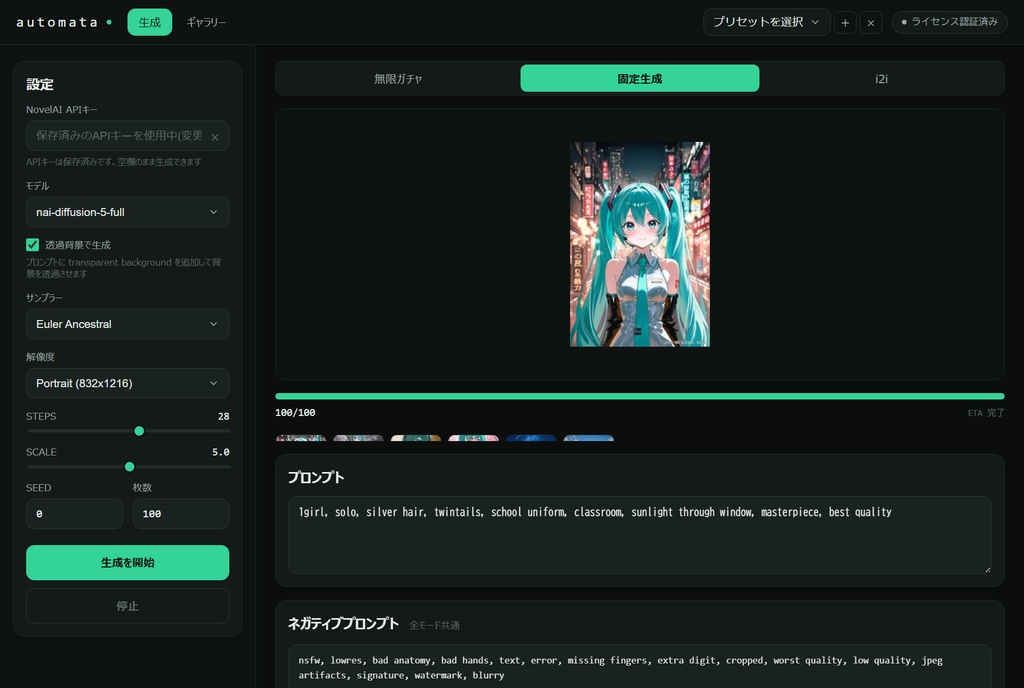Image resolution: width=1024 pixels, height=688 pixels.
Task: Select the sixth thumbnail in results strip
Action: 588,438
